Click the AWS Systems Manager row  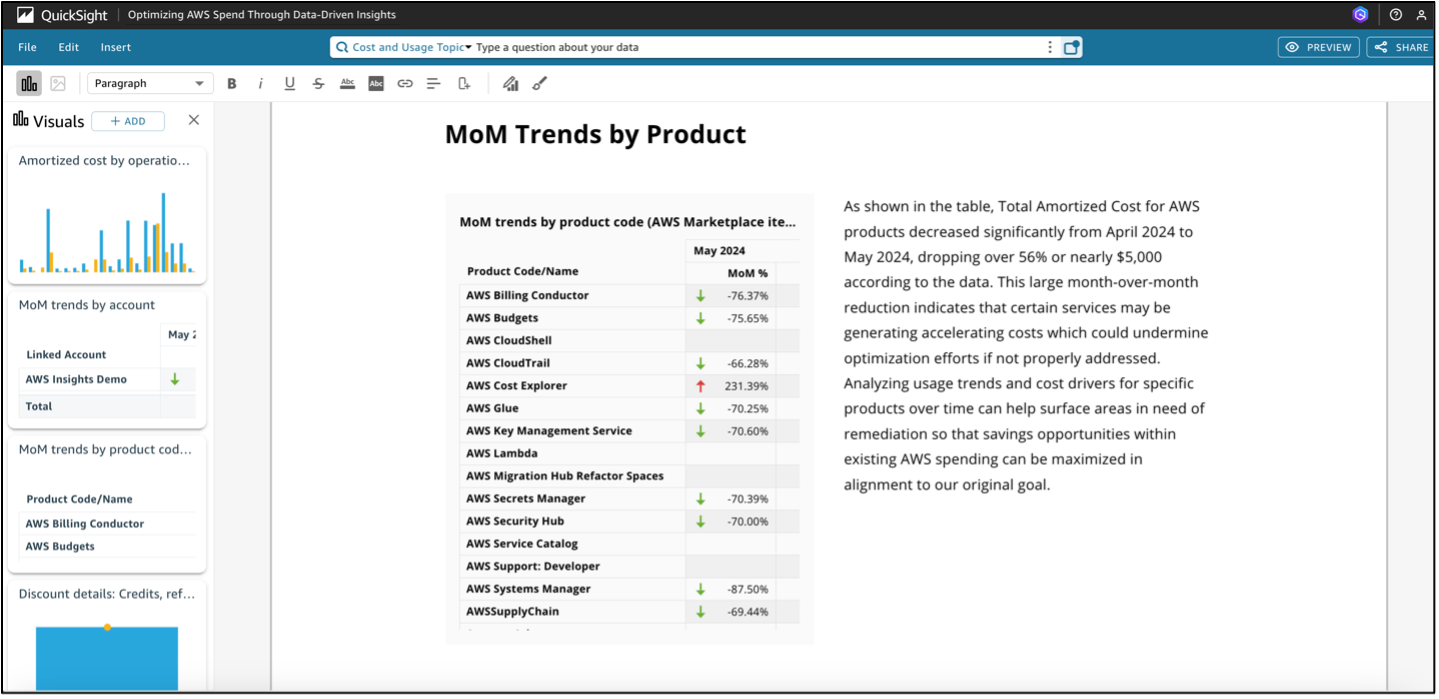click(x=630, y=589)
